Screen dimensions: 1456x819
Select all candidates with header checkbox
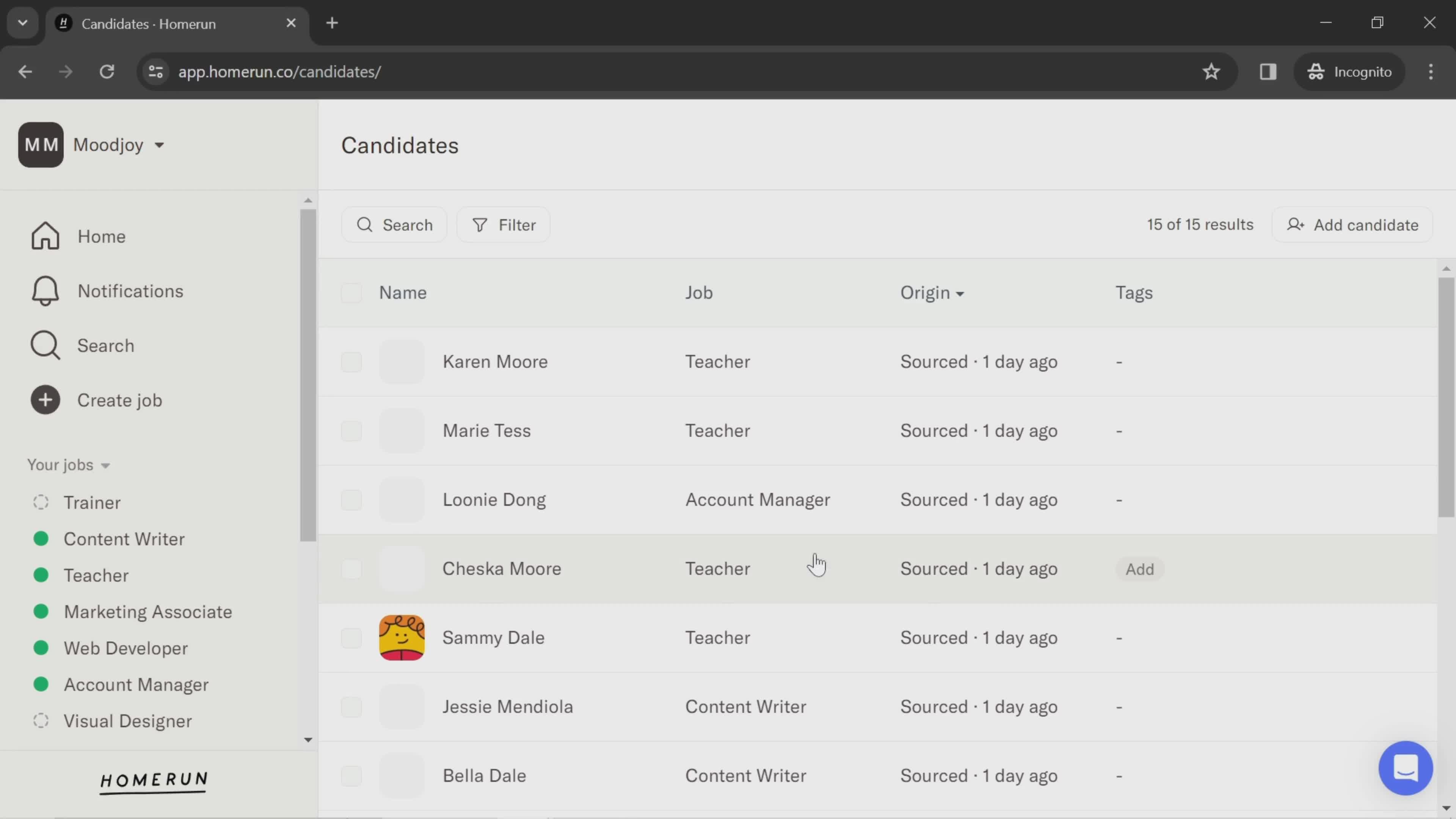[x=351, y=293]
